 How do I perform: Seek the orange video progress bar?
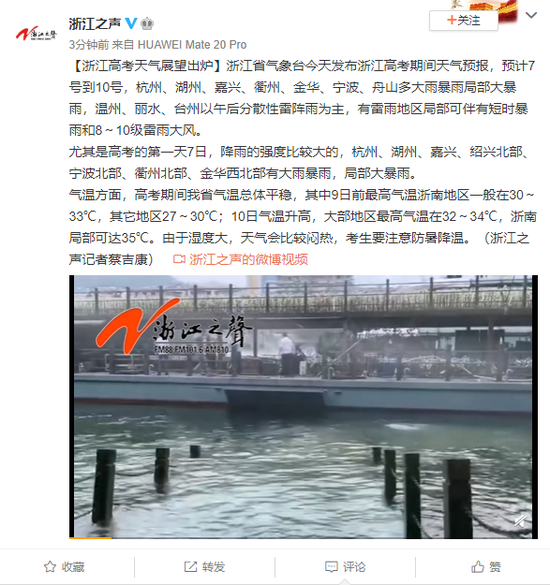(90, 538)
